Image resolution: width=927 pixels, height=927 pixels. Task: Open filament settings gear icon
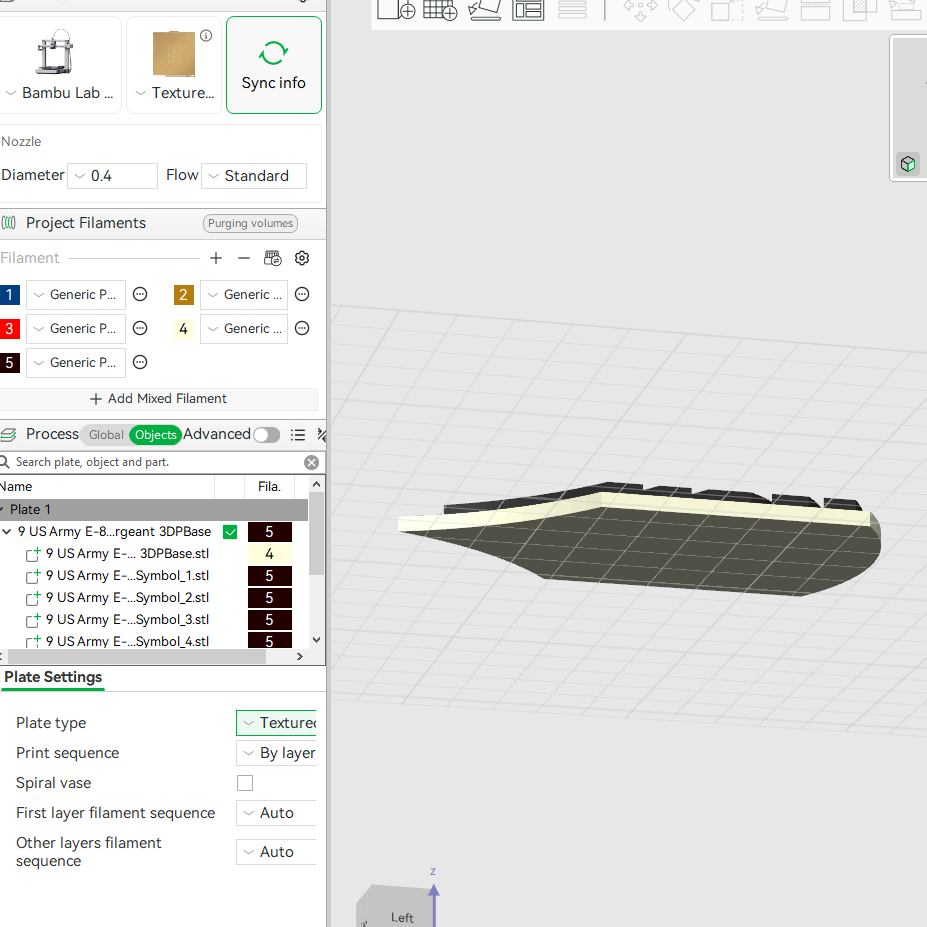tap(302, 258)
